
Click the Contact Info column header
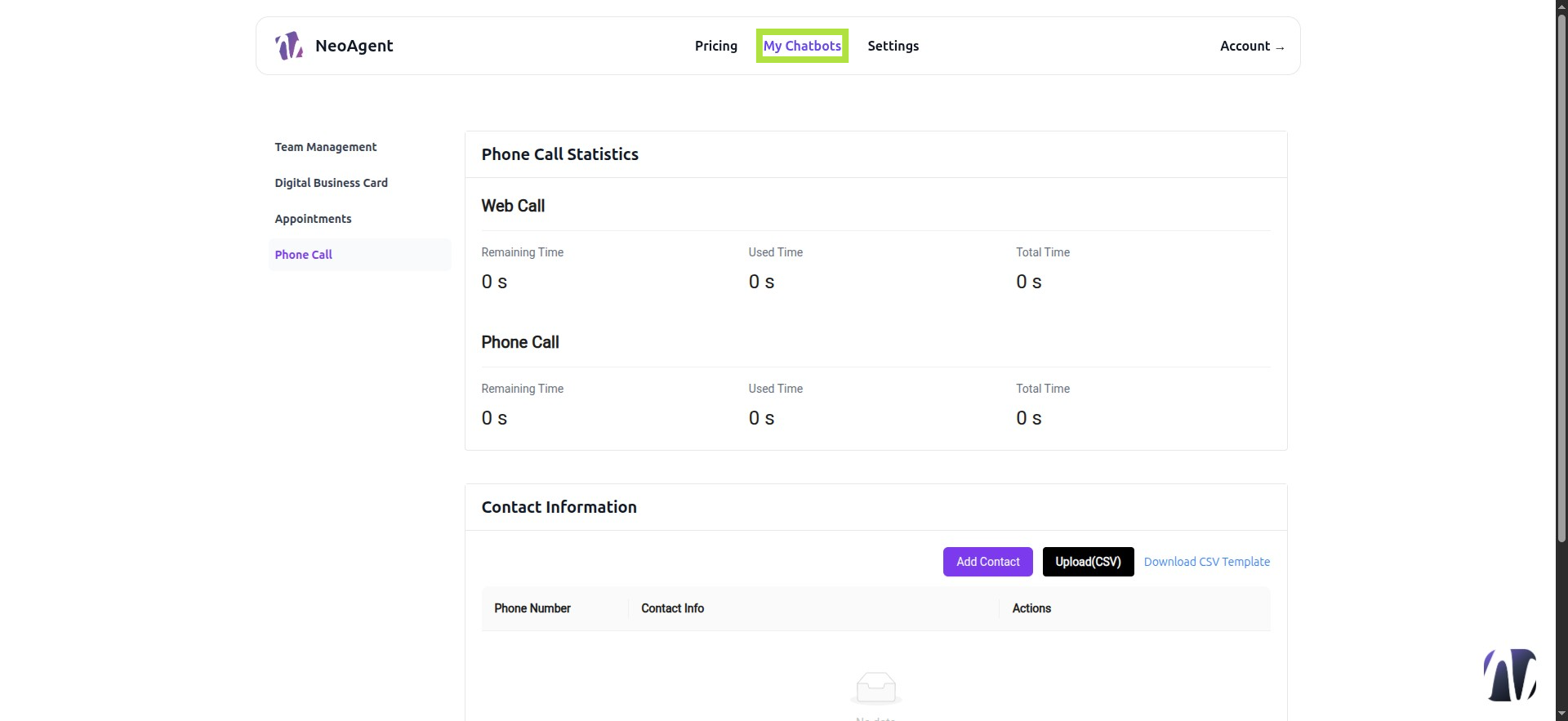tap(672, 608)
